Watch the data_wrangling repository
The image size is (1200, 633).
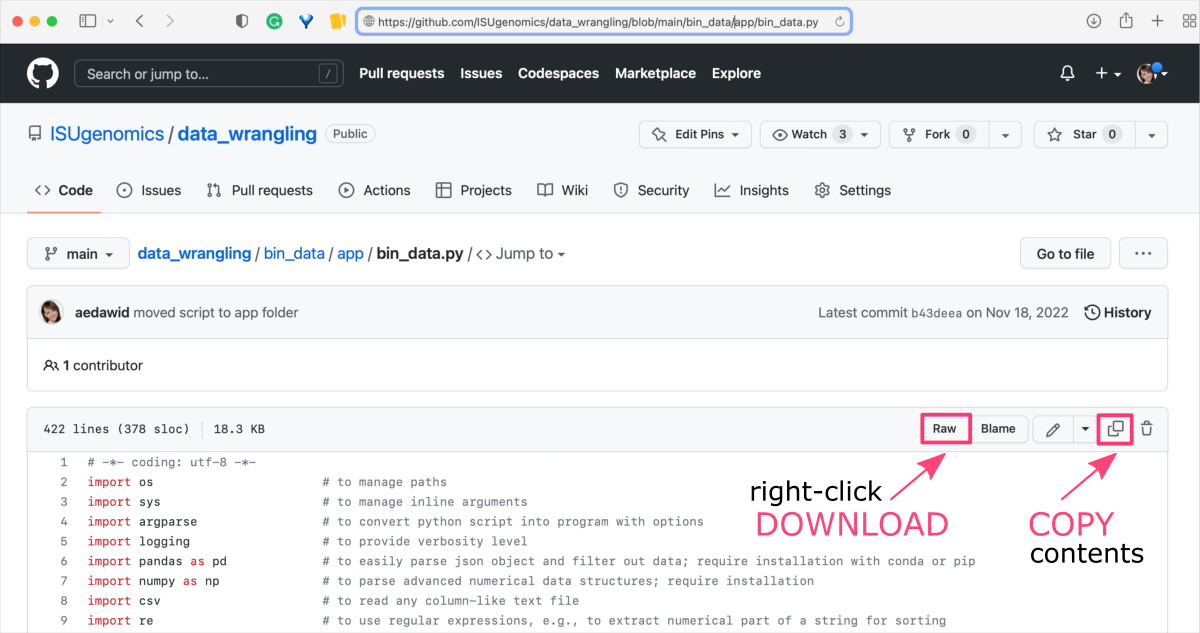click(x=812, y=134)
